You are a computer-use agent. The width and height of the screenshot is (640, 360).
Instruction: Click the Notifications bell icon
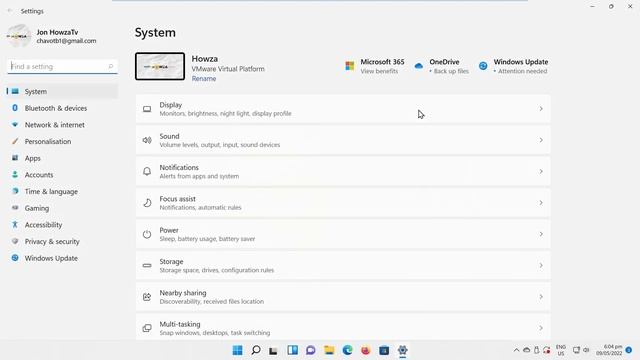147,171
